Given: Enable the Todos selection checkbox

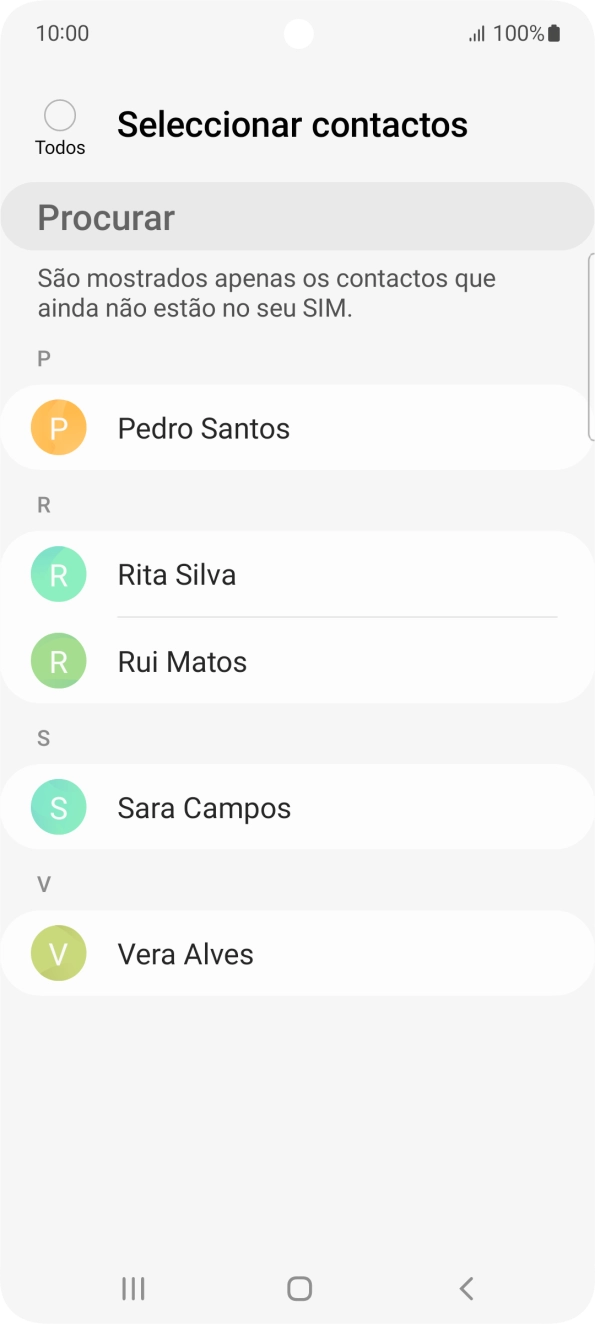Looking at the screenshot, I should pos(60,115).
